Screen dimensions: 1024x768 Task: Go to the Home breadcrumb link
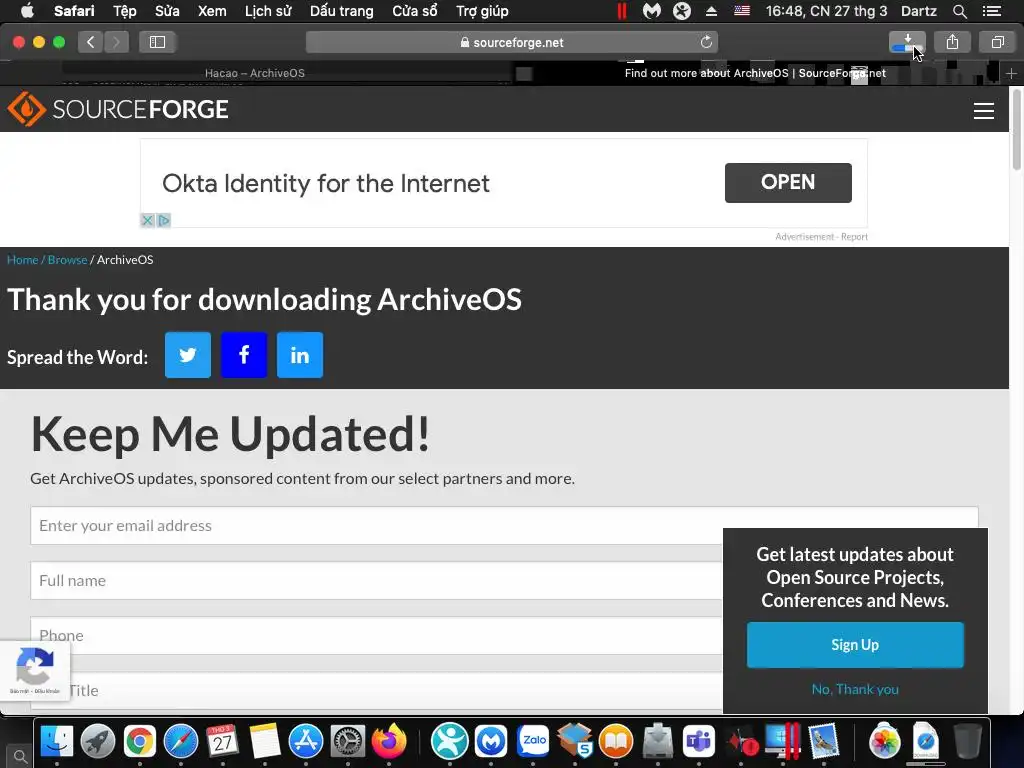pyautogui.click(x=23, y=259)
